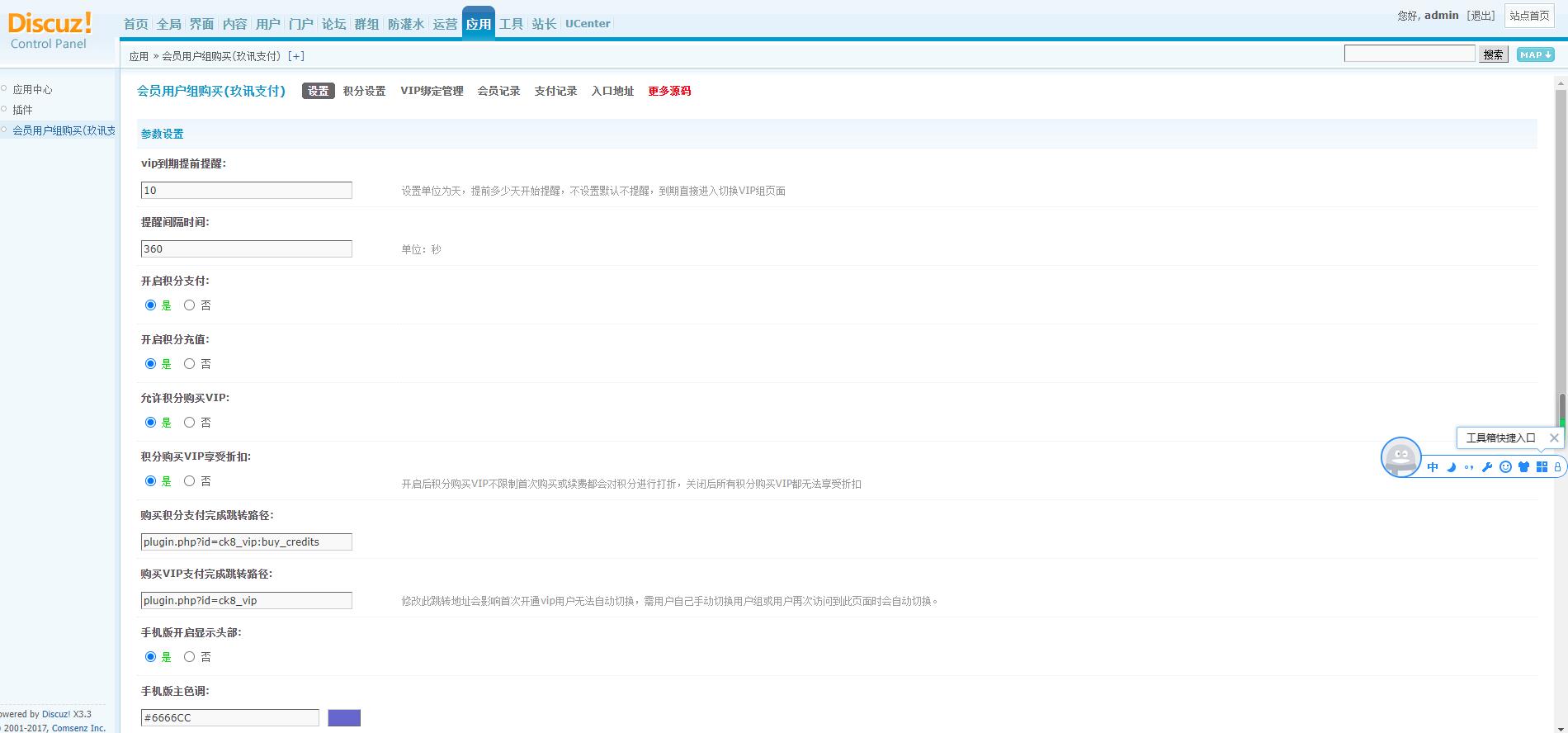
Task: Click the purple 手机版主色调 color swatch
Action: coord(344,718)
